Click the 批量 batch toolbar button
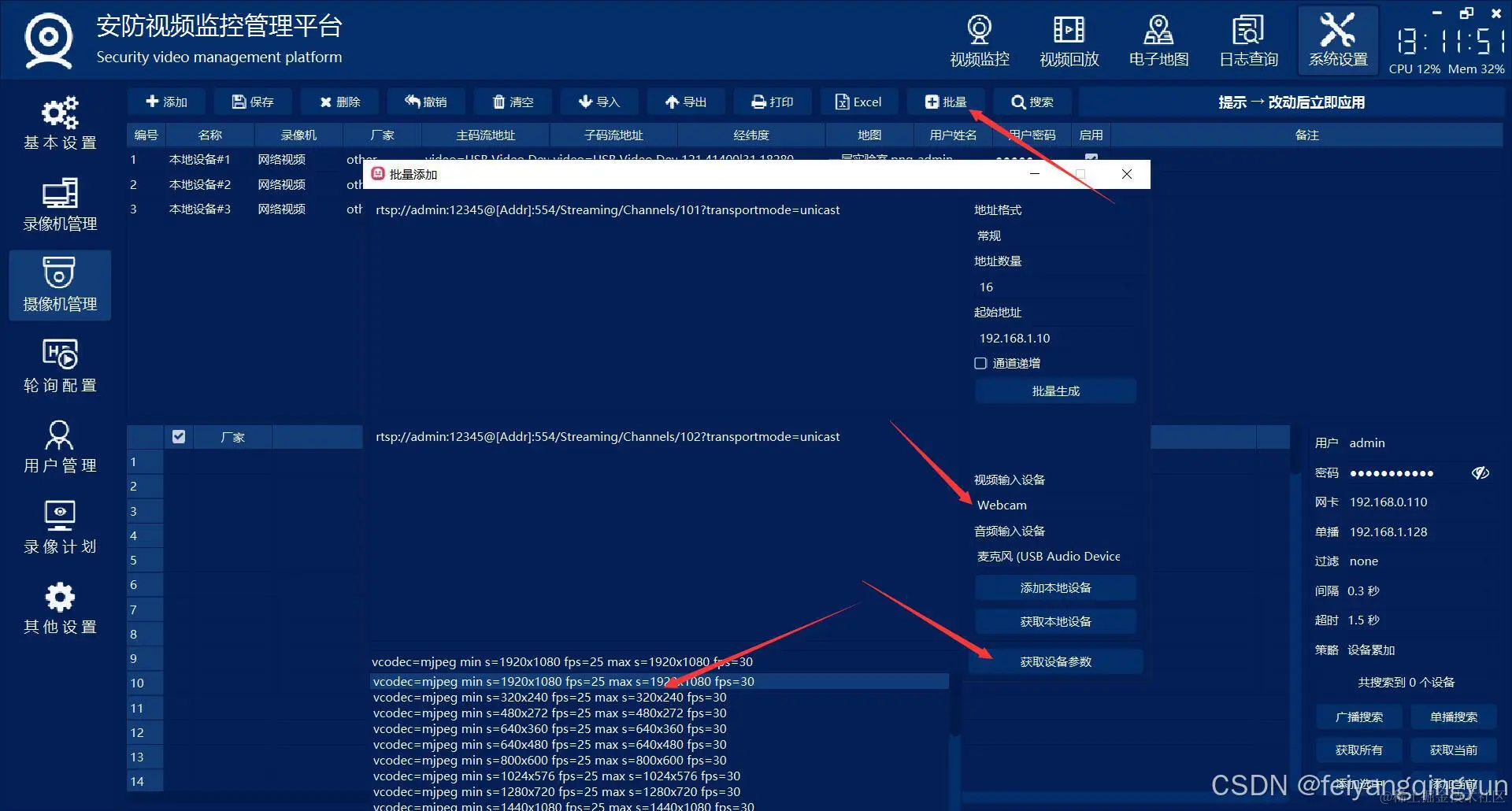This screenshot has height=811, width=1512. [946, 102]
